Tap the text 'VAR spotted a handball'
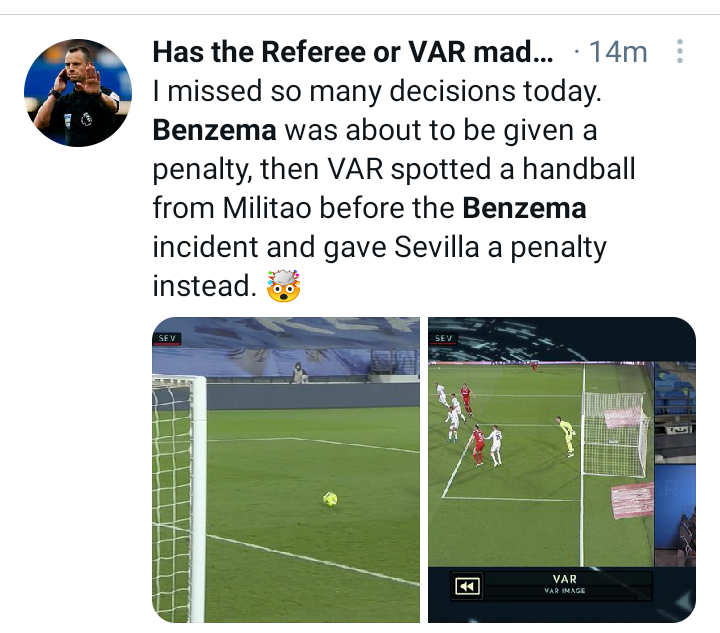The height and width of the screenshot is (633, 720). (481, 169)
